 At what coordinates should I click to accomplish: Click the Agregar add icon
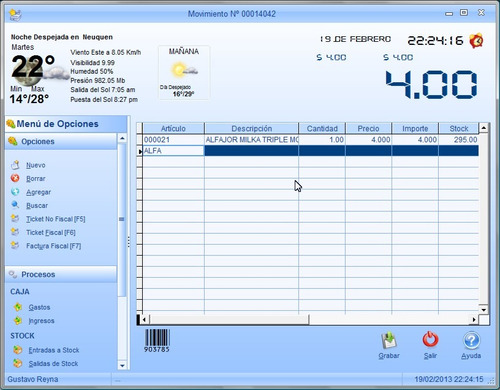(15, 192)
